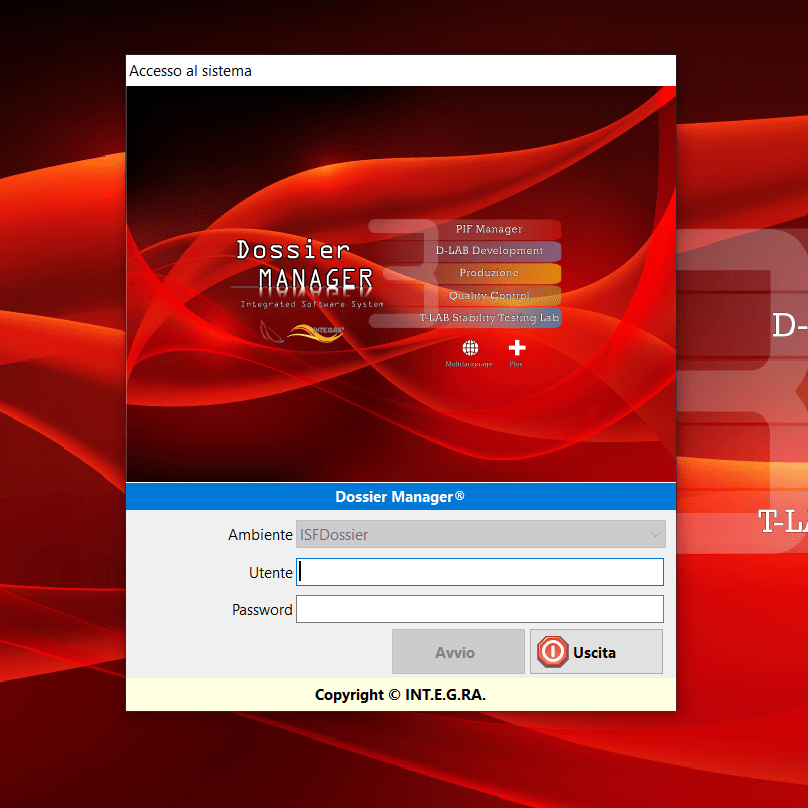This screenshot has width=808, height=808.
Task: Click the Multilanguage globe icon
Action: point(469,348)
